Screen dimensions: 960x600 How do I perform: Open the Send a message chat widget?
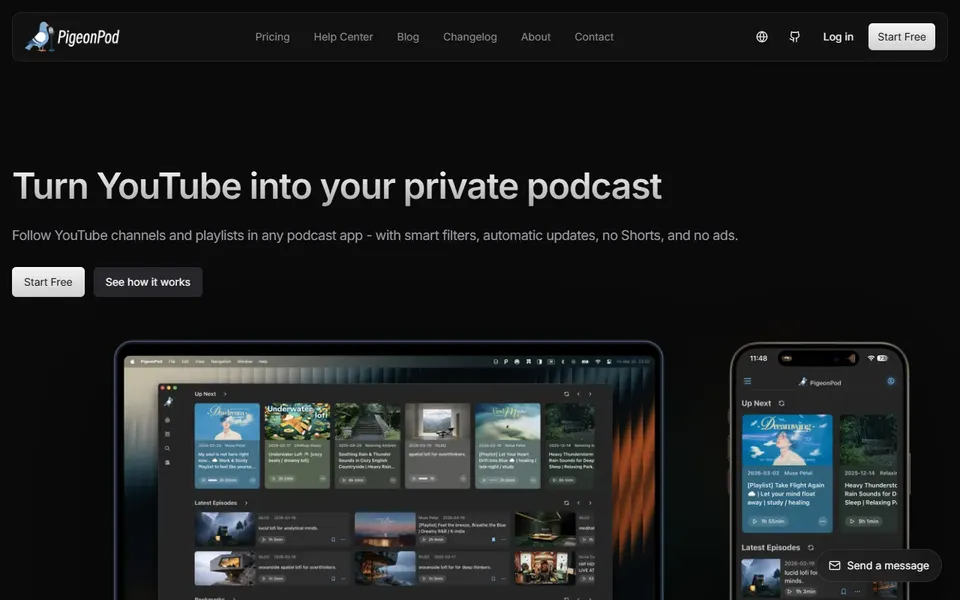click(x=879, y=566)
